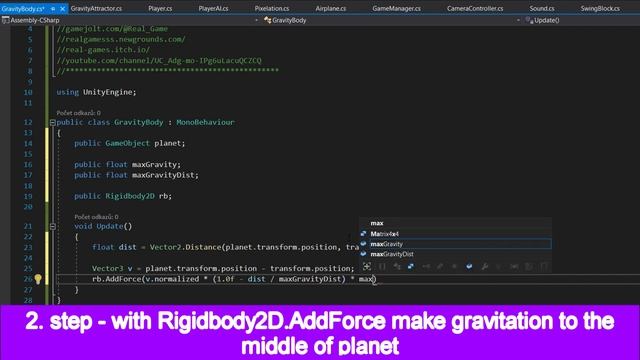Click the real-games.itch.io comment line
This screenshot has width=640, height=360.
[103, 50]
